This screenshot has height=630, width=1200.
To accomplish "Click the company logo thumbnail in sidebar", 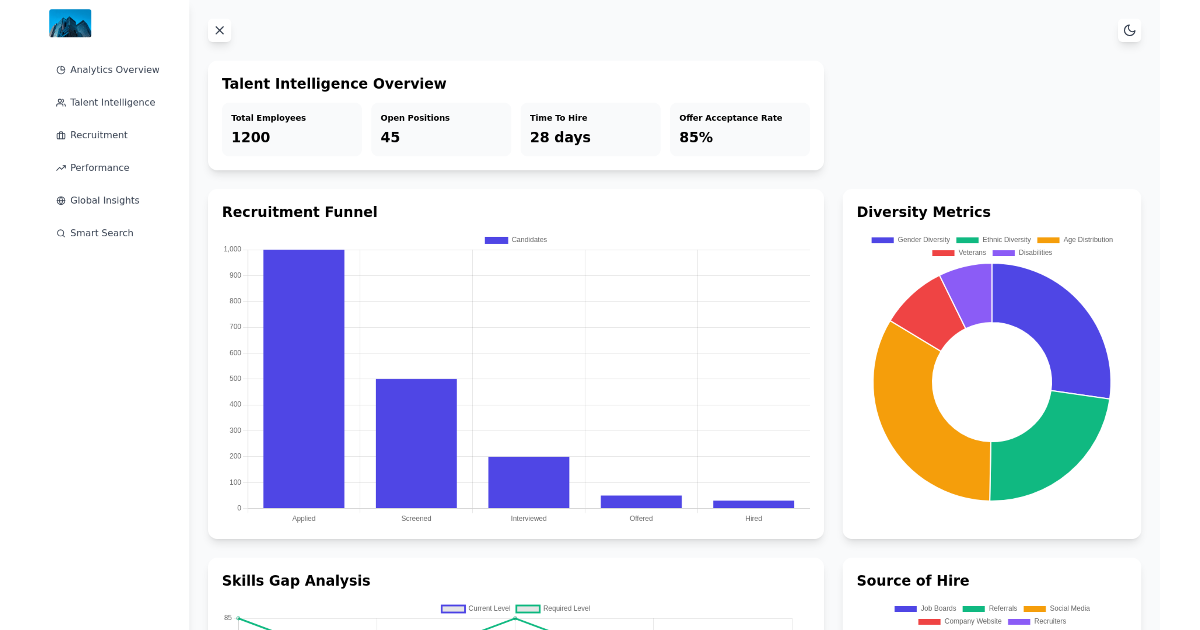I will click(x=70, y=22).
